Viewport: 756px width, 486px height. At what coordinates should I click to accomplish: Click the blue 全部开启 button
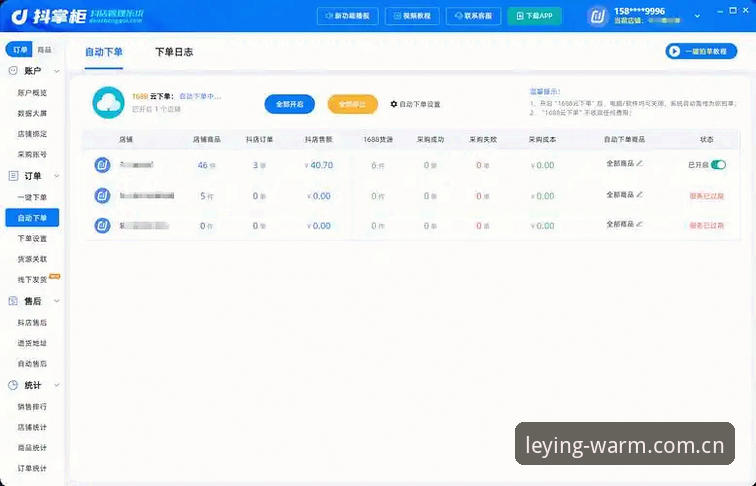tap(290, 104)
